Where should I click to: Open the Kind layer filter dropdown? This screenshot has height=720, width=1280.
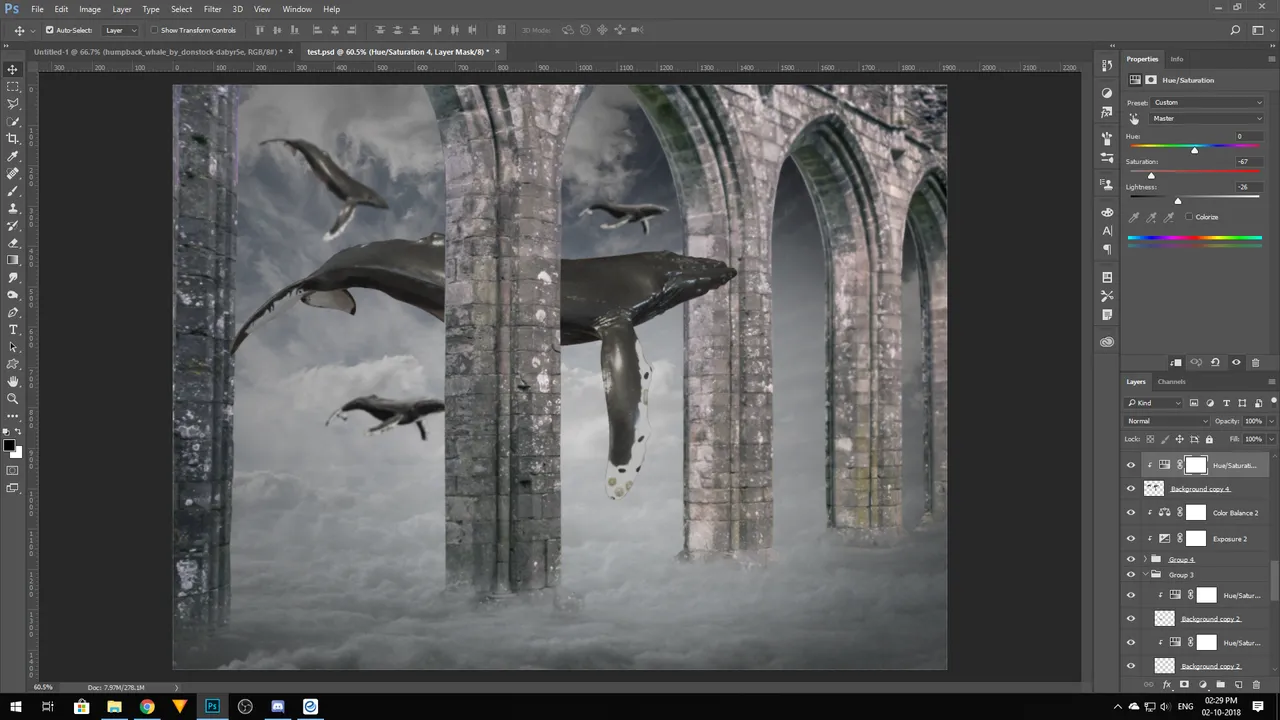click(1154, 403)
